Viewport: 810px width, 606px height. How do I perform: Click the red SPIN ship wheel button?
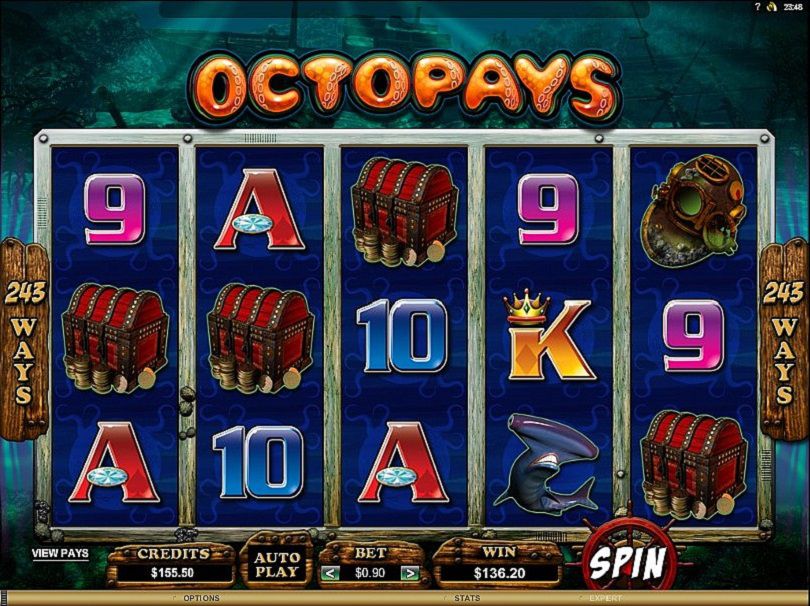coord(627,562)
